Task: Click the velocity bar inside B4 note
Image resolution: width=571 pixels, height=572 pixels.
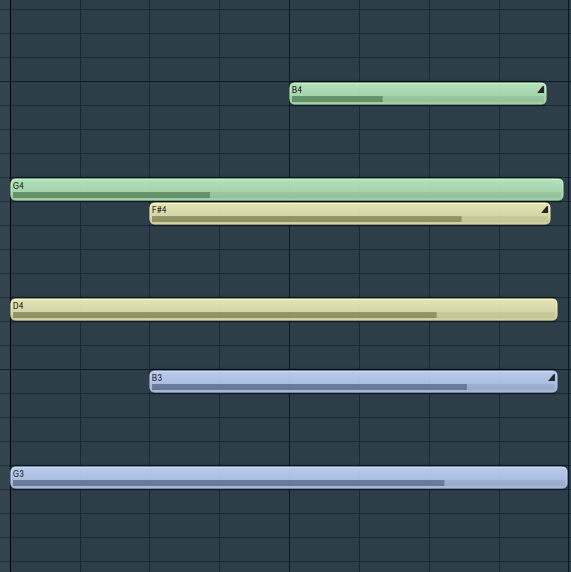Action: coord(337,99)
